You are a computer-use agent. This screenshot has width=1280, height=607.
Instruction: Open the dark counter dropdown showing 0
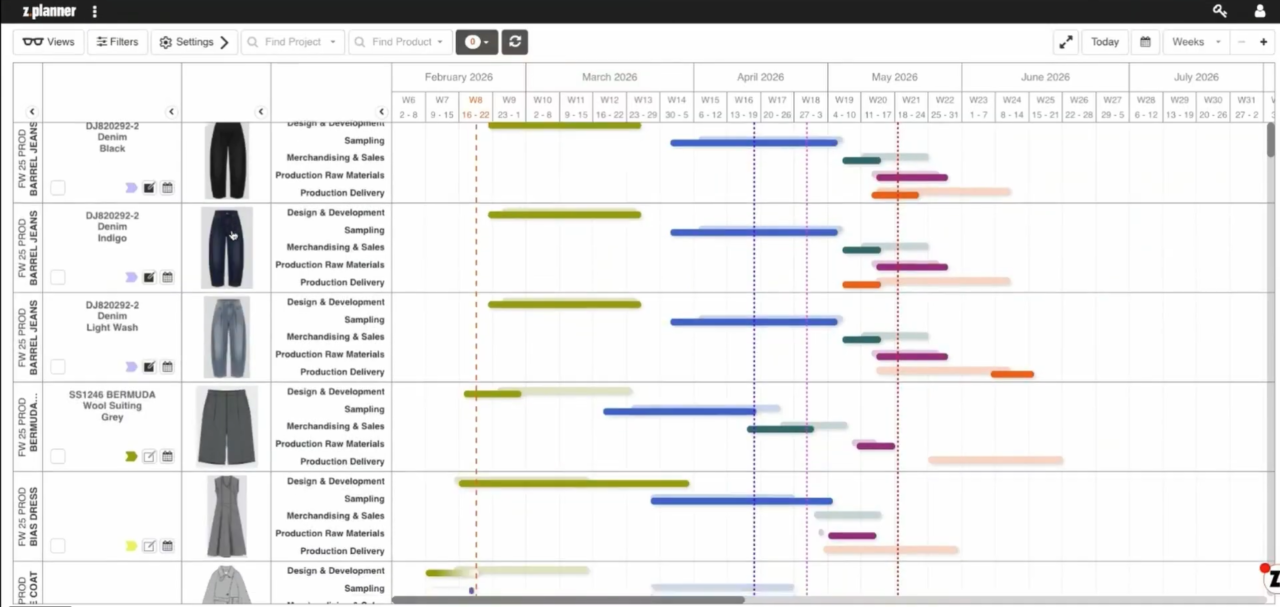[476, 42]
